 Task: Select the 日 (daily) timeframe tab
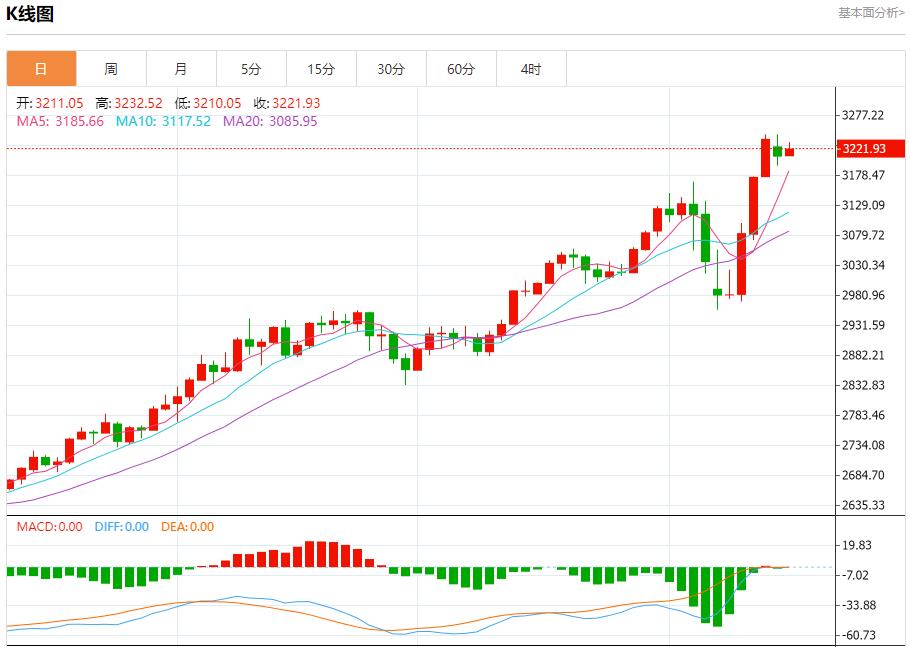(x=41, y=68)
